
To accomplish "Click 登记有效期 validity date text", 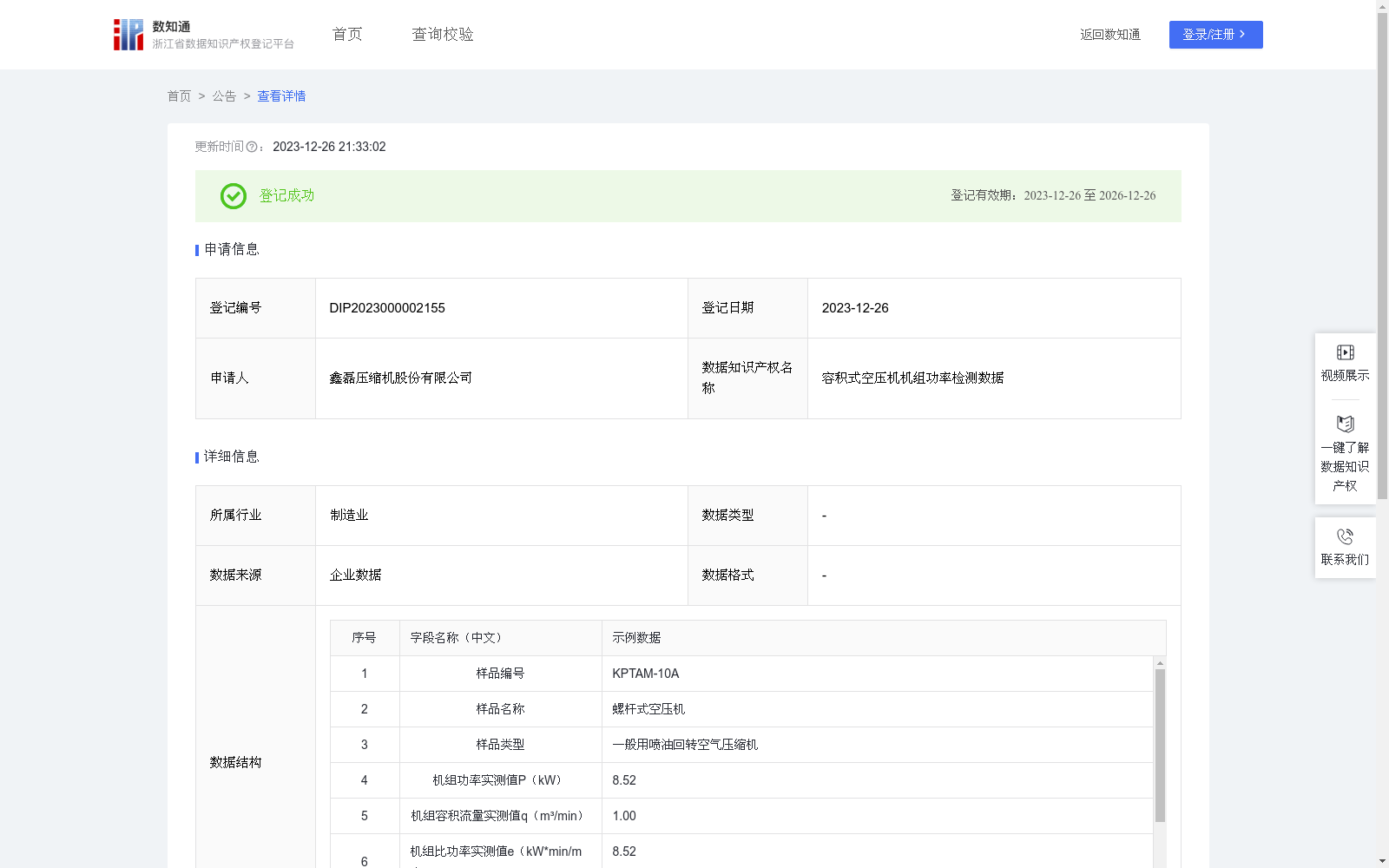I will coord(1053,196).
